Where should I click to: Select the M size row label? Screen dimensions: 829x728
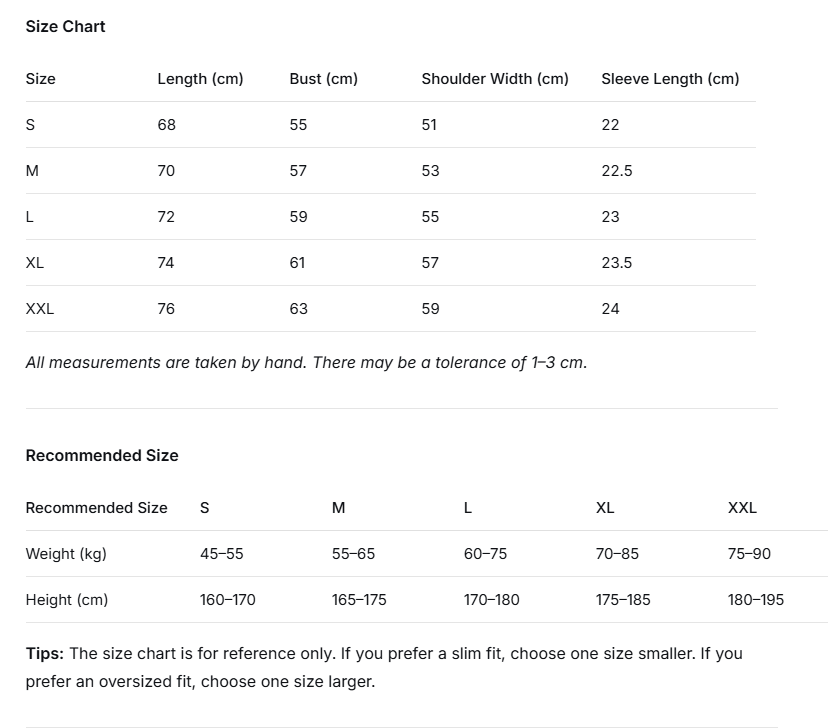pos(32,171)
